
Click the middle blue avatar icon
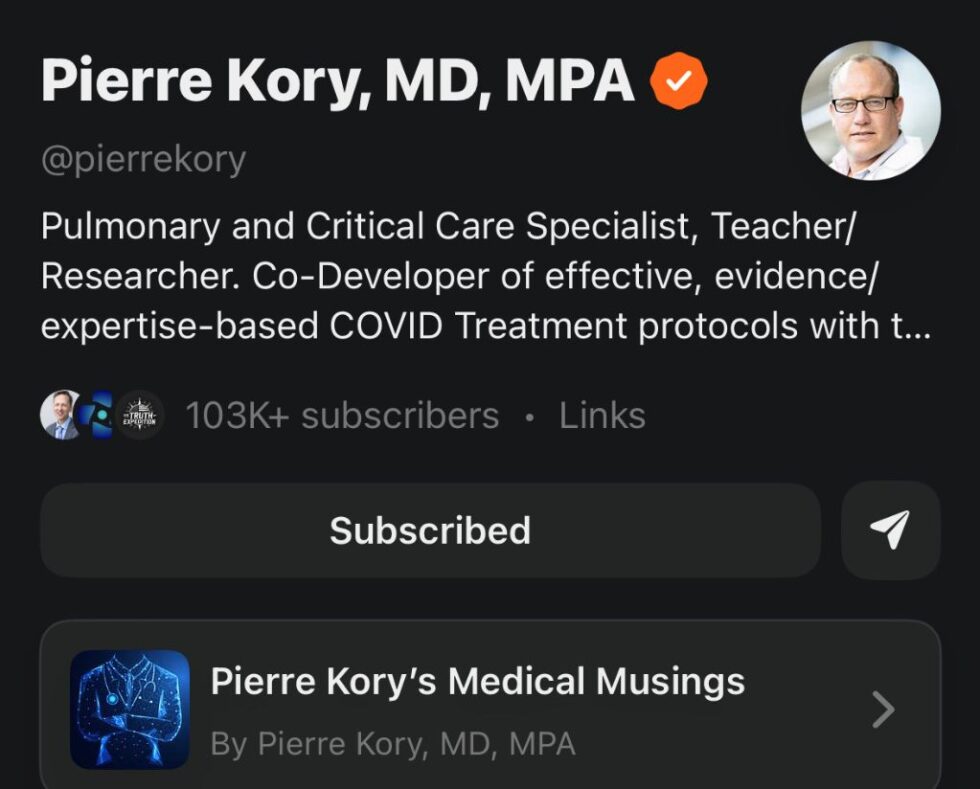point(99,413)
